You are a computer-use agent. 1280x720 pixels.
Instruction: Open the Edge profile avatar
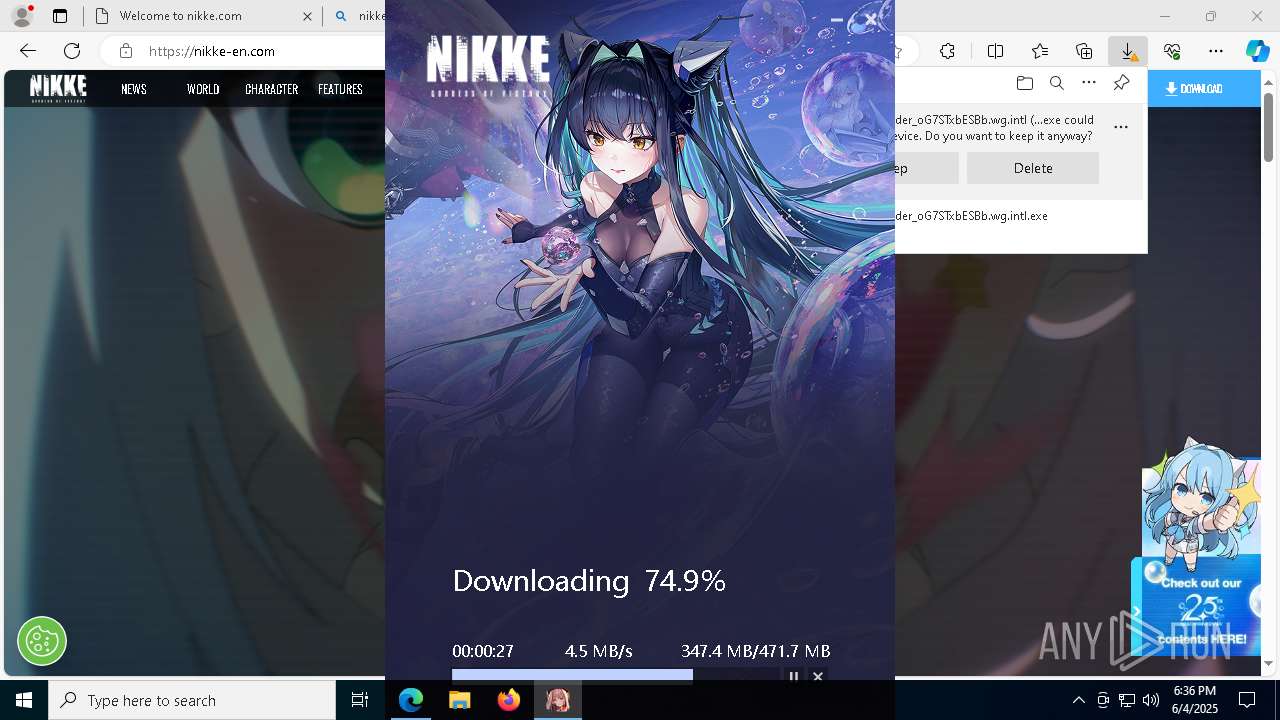(x=21, y=16)
